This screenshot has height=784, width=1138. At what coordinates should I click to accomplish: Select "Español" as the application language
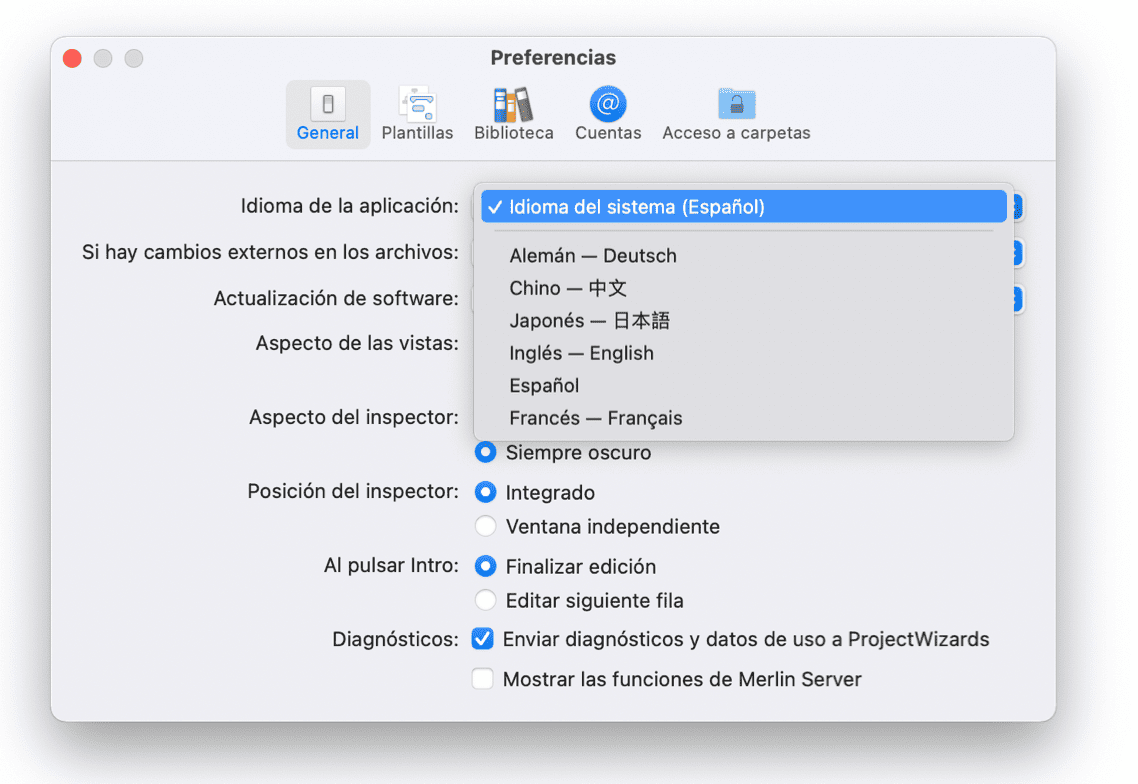543,385
